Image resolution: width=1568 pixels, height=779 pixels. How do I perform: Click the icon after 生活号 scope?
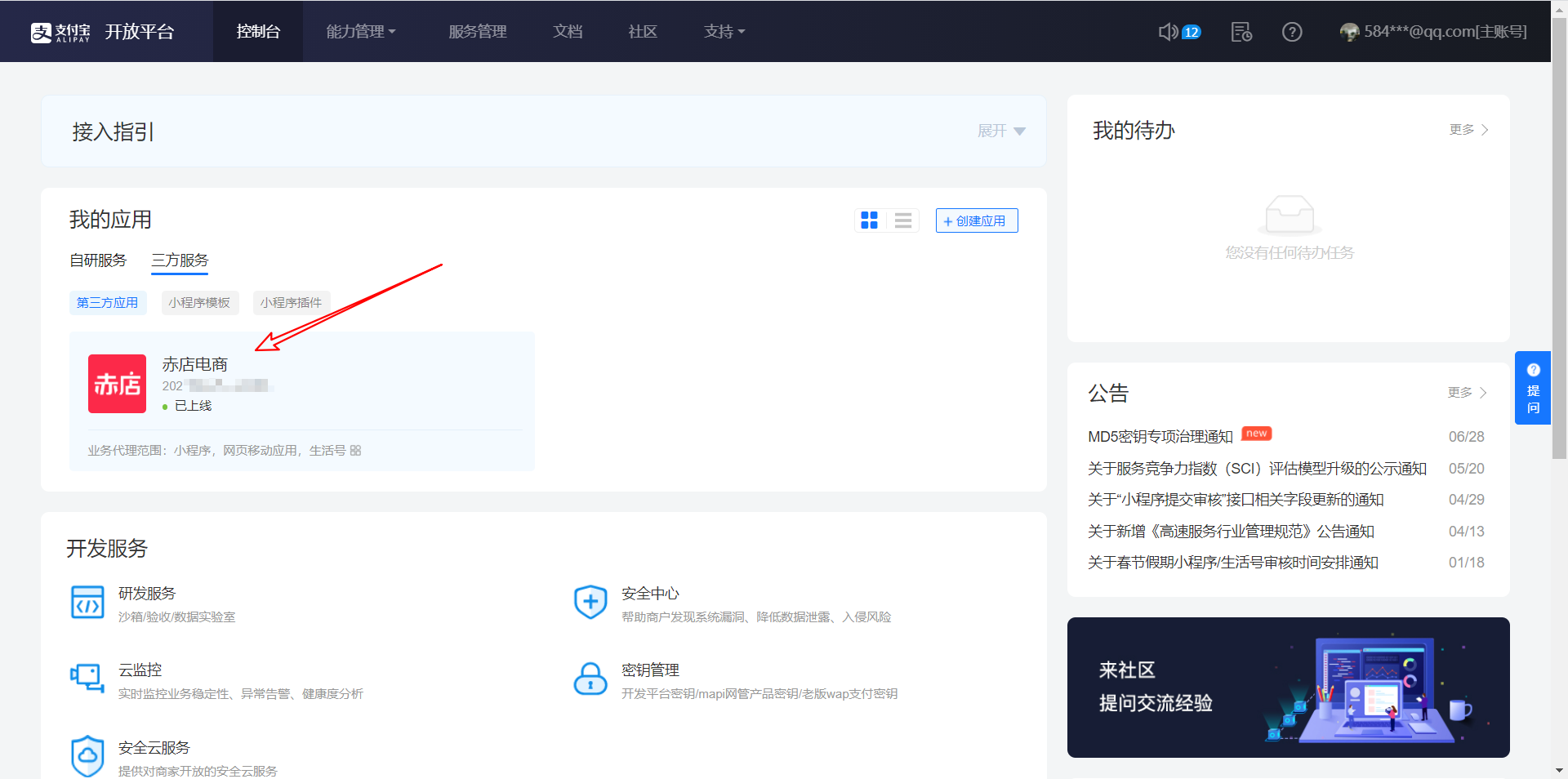355,451
